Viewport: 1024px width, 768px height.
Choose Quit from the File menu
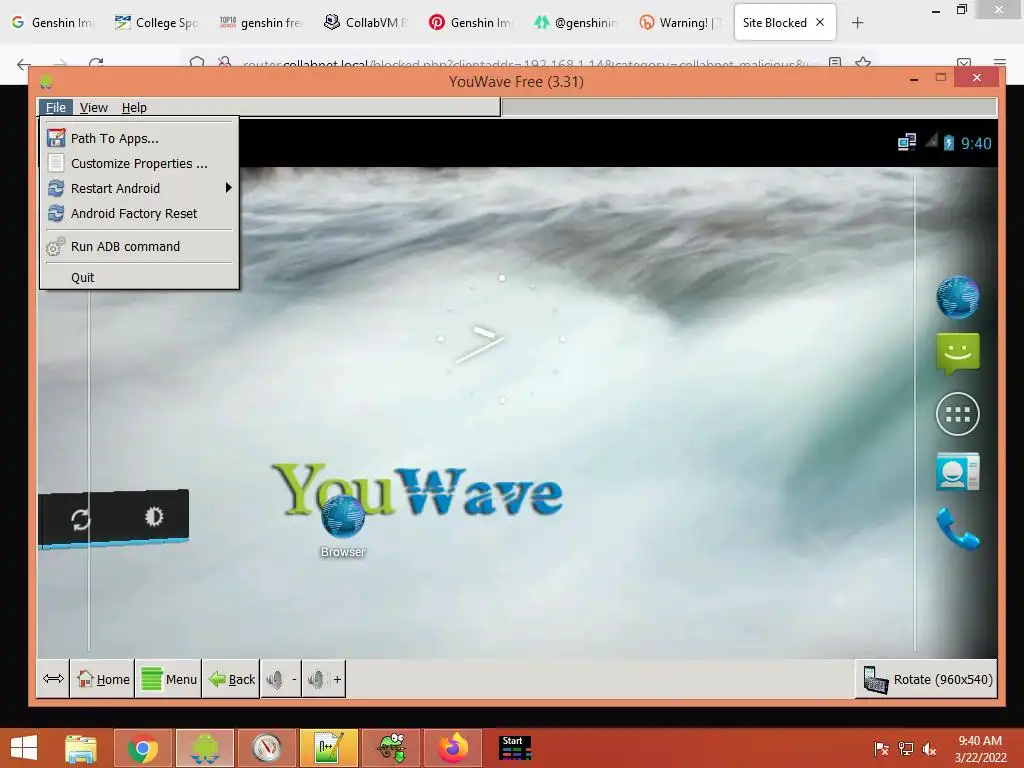(139, 278)
